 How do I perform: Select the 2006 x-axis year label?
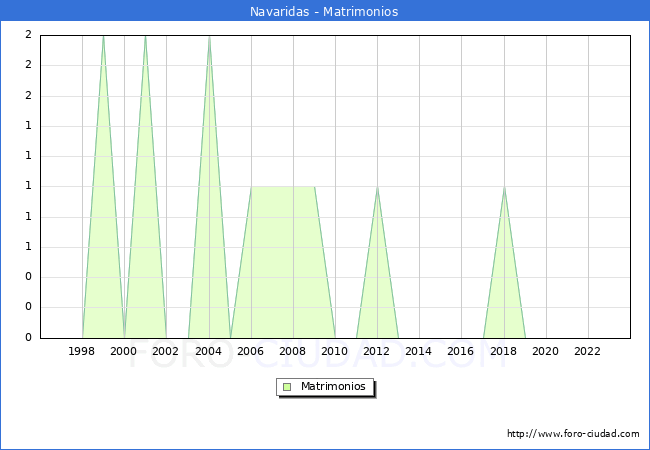point(251,351)
